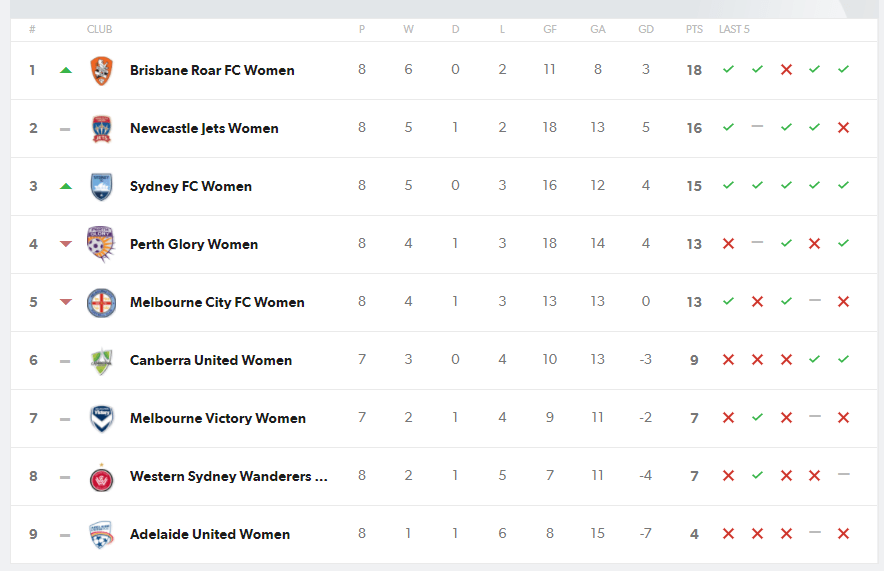This screenshot has width=884, height=571.
Task: Select the Adelaide United Women team name
Action: point(210,534)
